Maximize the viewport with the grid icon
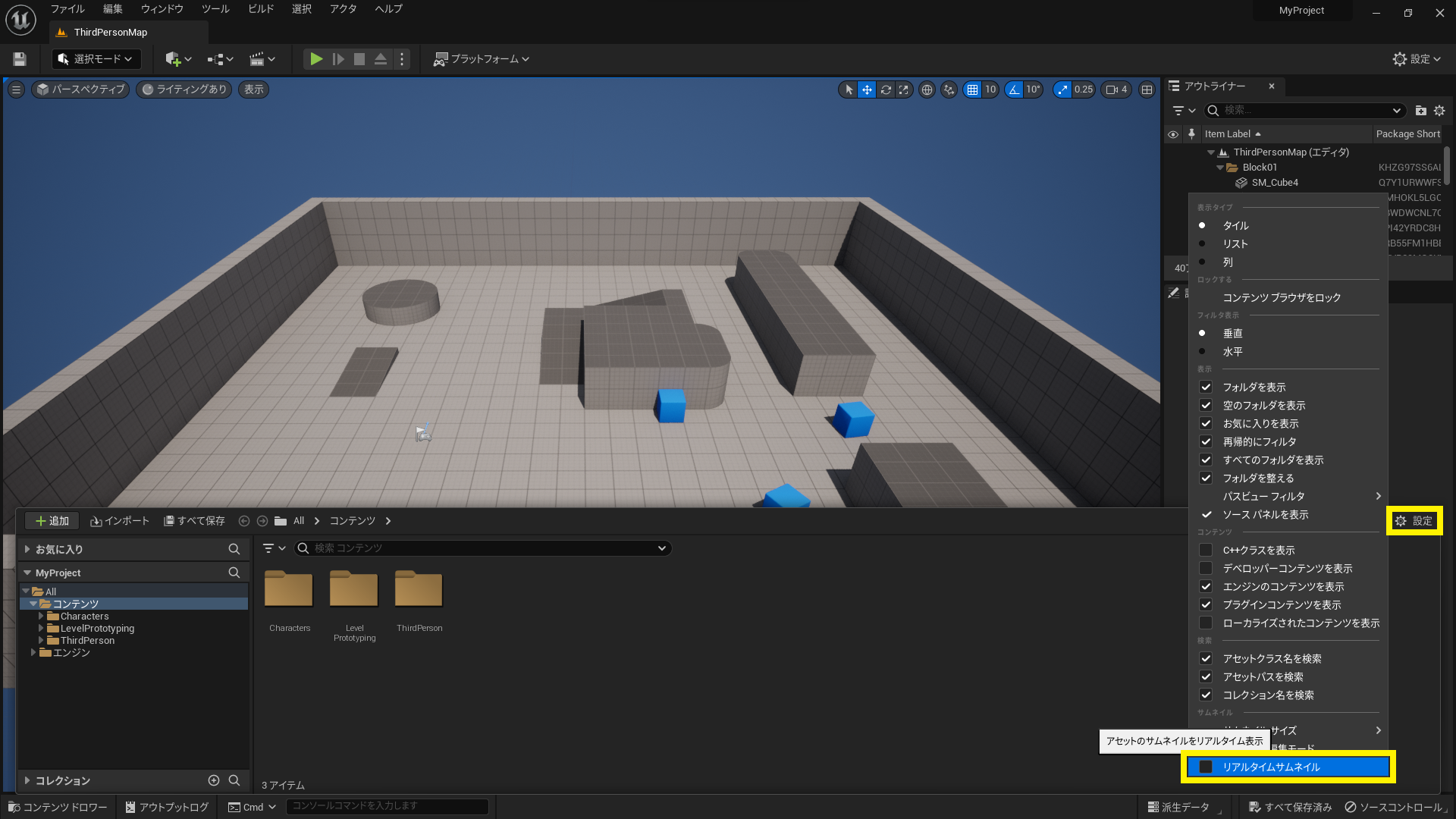1456x819 pixels. point(1147,89)
